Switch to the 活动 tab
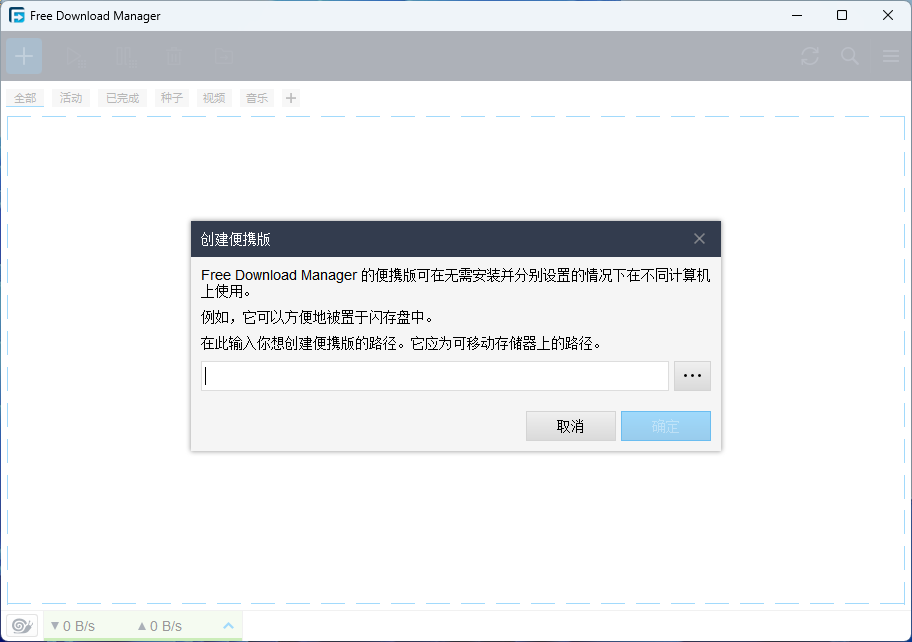 (71, 98)
